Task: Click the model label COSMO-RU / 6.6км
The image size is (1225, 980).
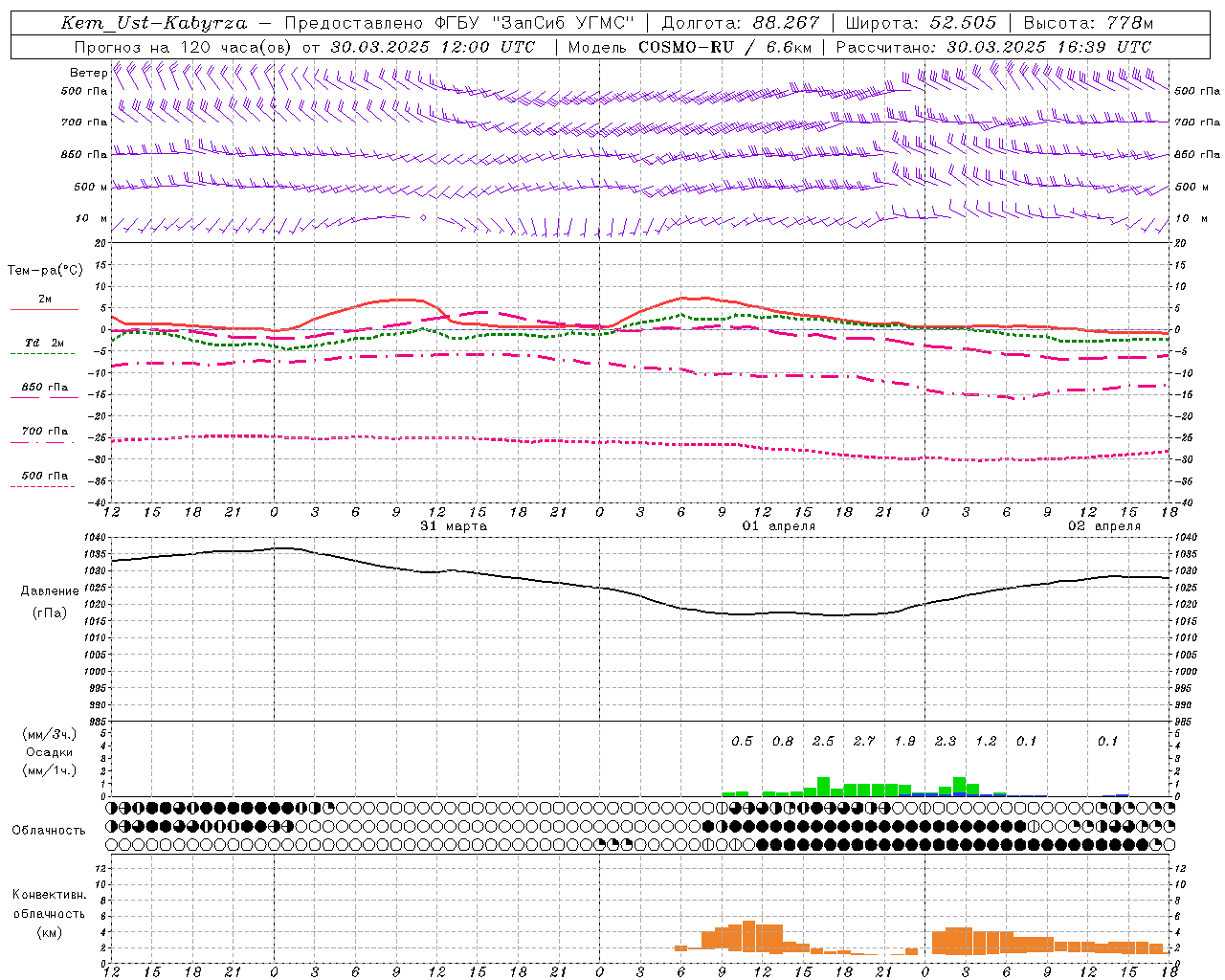Action: (724, 47)
